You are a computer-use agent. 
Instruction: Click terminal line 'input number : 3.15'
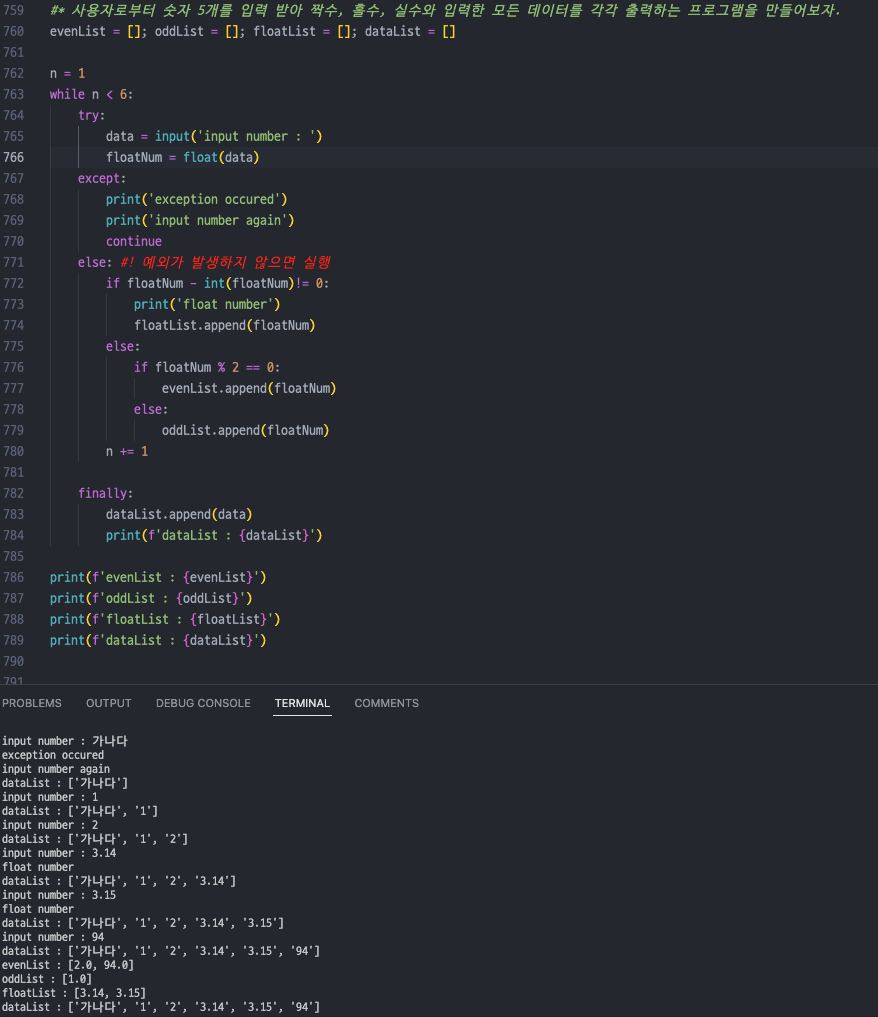coord(59,895)
